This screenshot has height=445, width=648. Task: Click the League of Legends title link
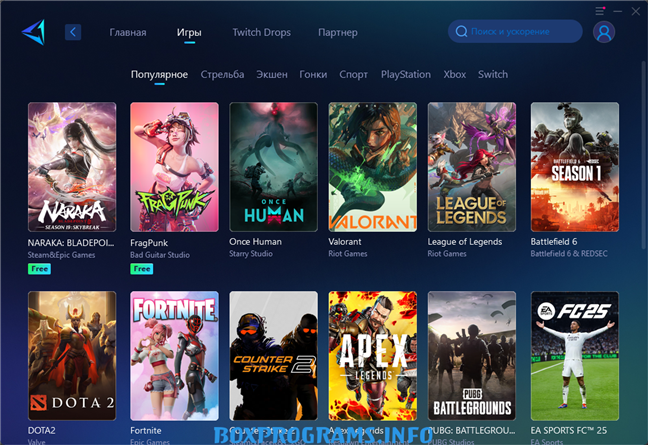click(x=464, y=241)
